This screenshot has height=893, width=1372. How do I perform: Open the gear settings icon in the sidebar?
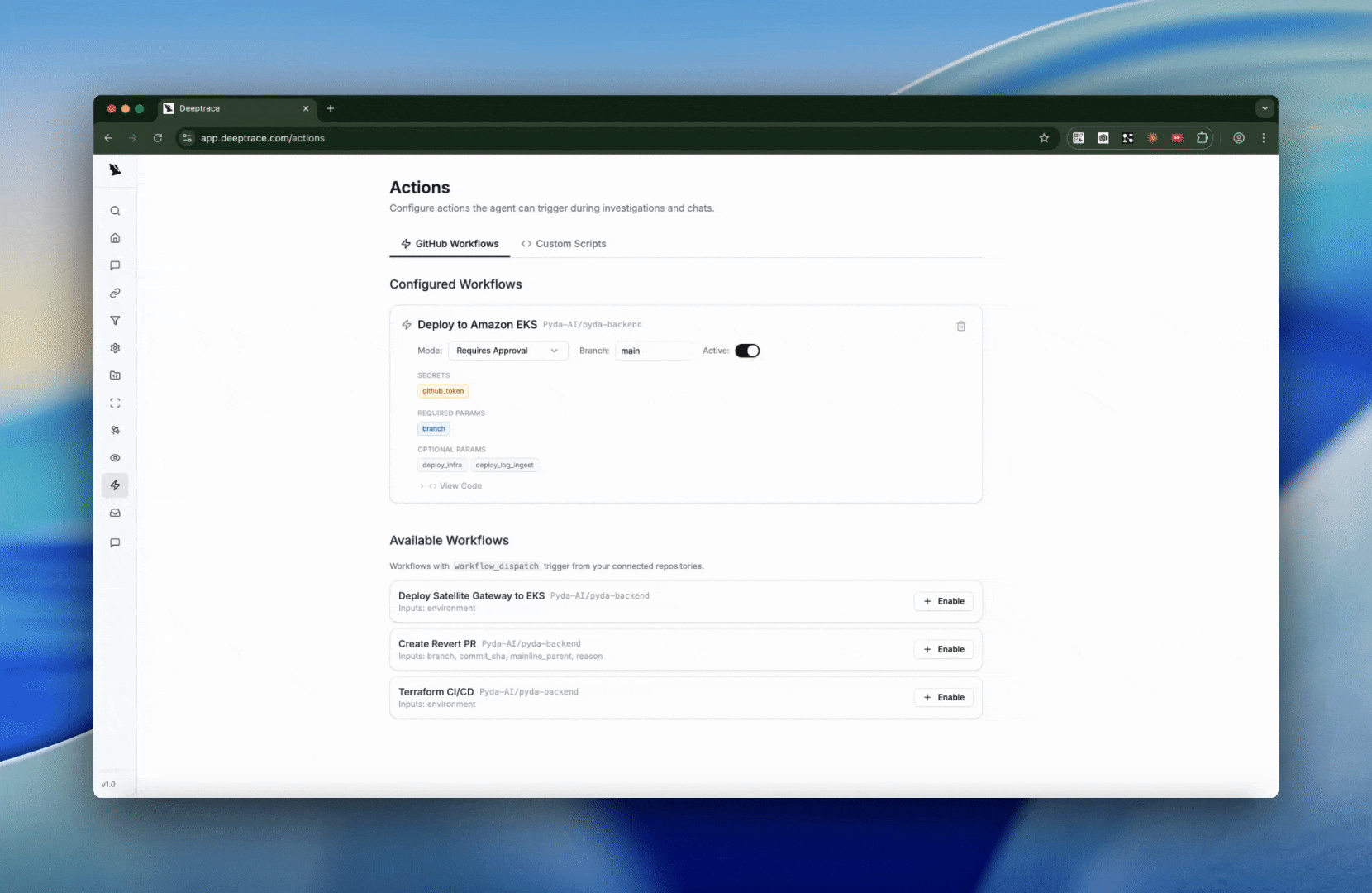click(x=115, y=348)
